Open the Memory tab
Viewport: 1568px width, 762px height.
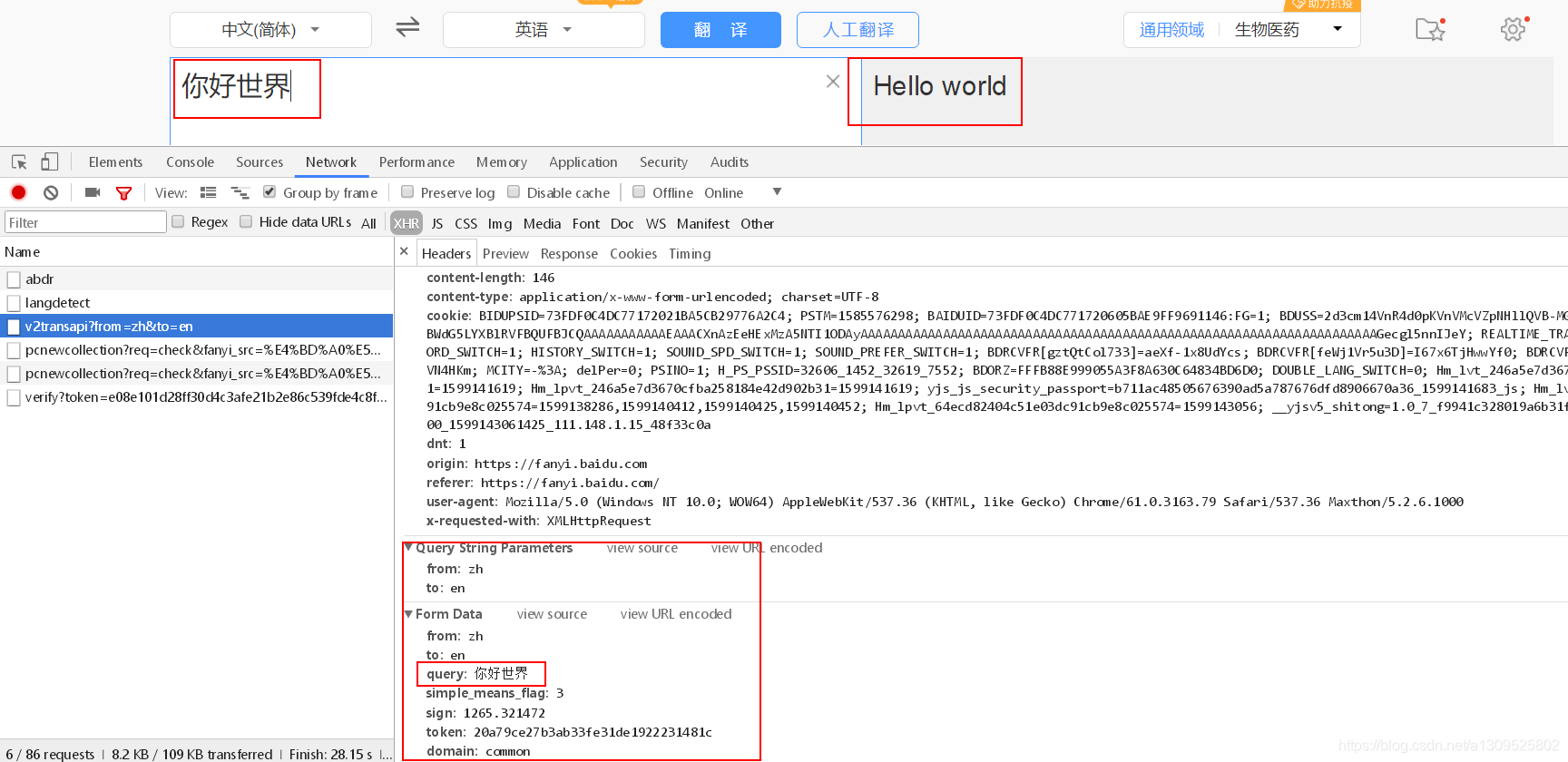pyautogui.click(x=502, y=162)
